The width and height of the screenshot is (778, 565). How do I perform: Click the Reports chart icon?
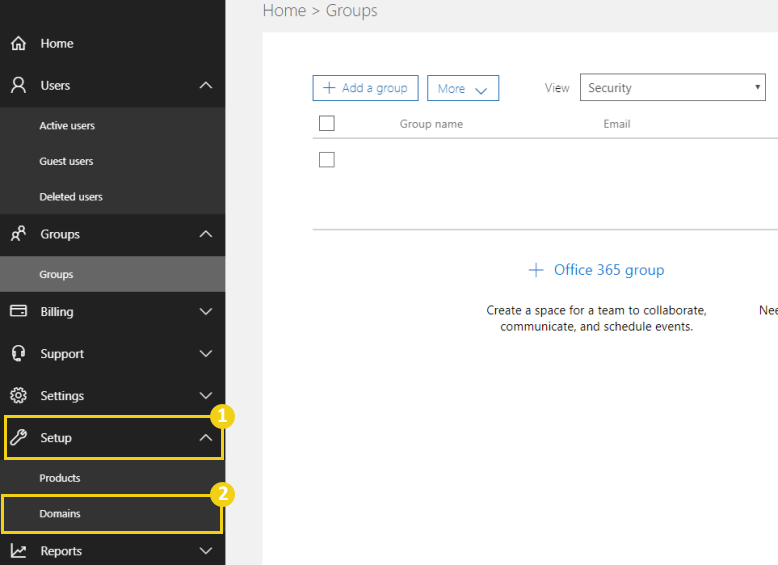[x=18, y=551]
